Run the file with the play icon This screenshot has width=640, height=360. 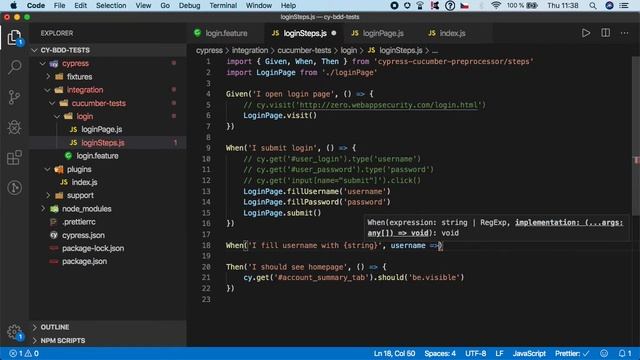tap(586, 33)
